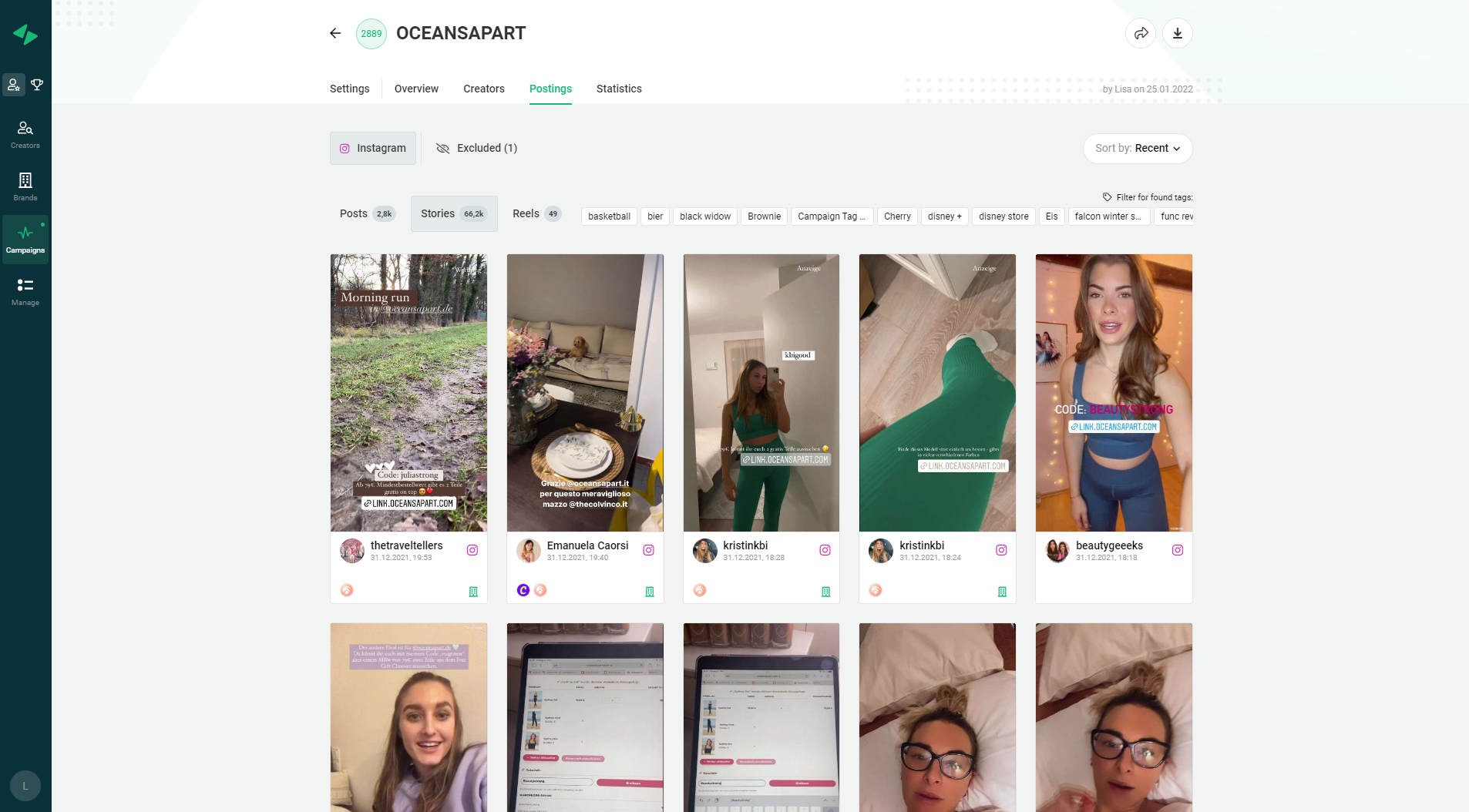Open the Overview tab
Viewport: 1469px width, 812px height.
[415, 89]
